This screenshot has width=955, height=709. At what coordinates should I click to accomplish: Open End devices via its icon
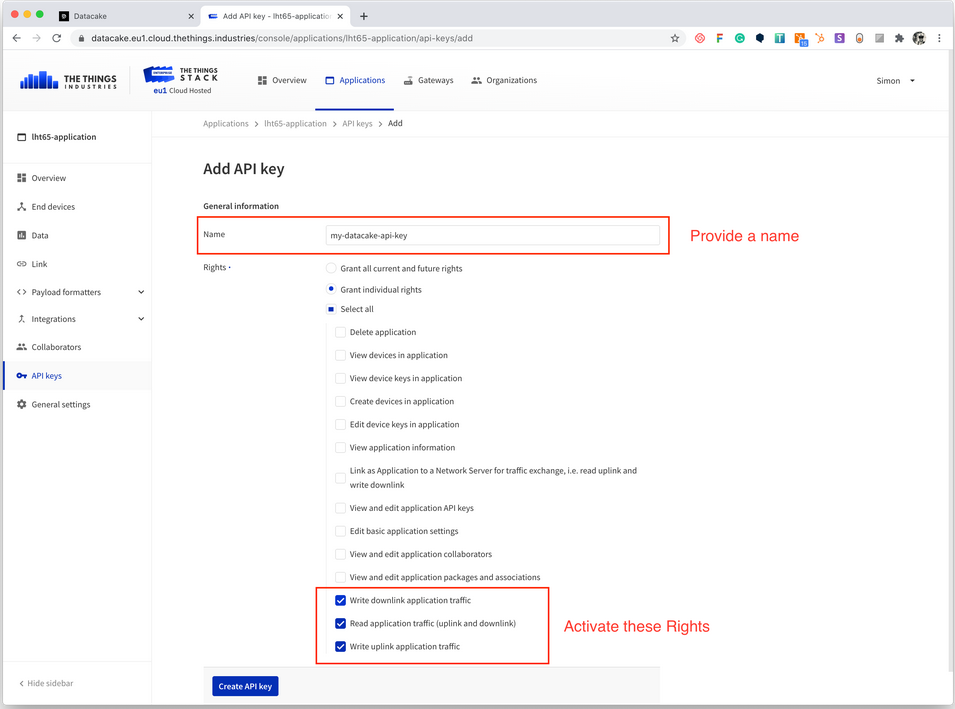[21, 206]
